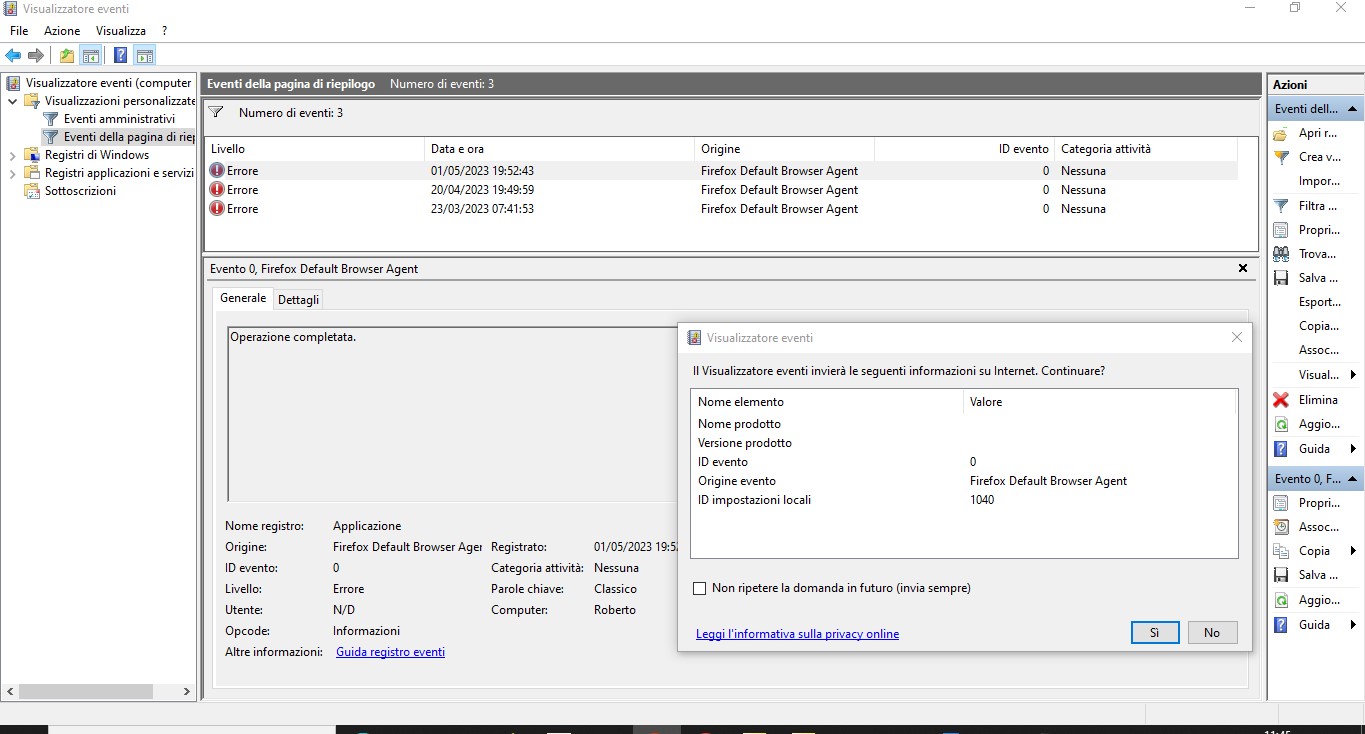This screenshot has width=1365, height=734.
Task: Toggle the action pane show/hide toolbar icon
Action: point(145,56)
